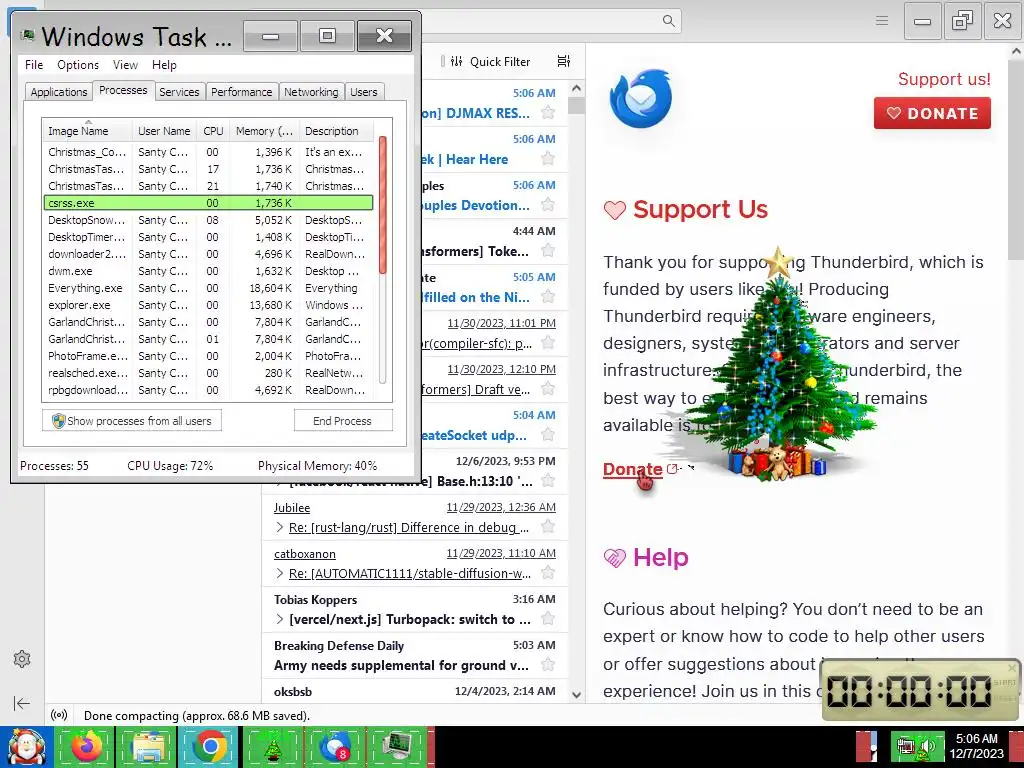The width and height of the screenshot is (1024, 768).
Task: Select the explorer.exe process row
Action: click(x=209, y=305)
